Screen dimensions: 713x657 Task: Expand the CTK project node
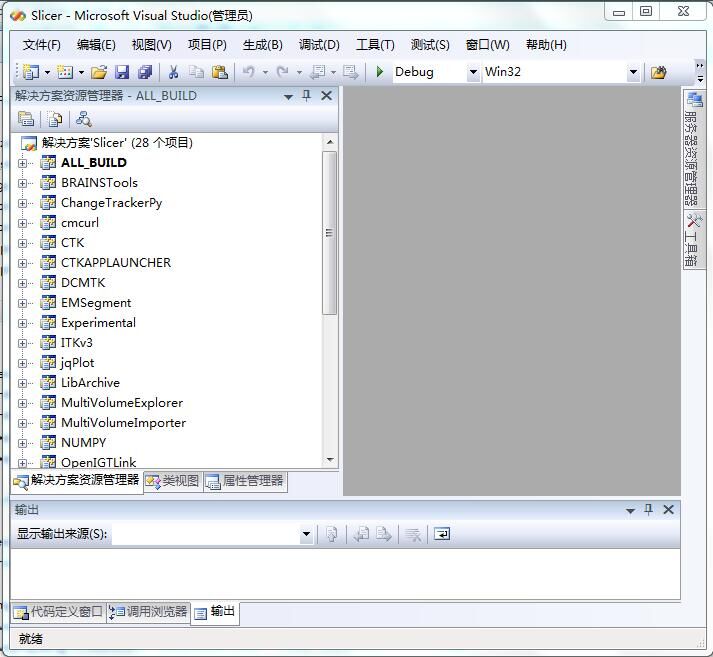coord(22,243)
